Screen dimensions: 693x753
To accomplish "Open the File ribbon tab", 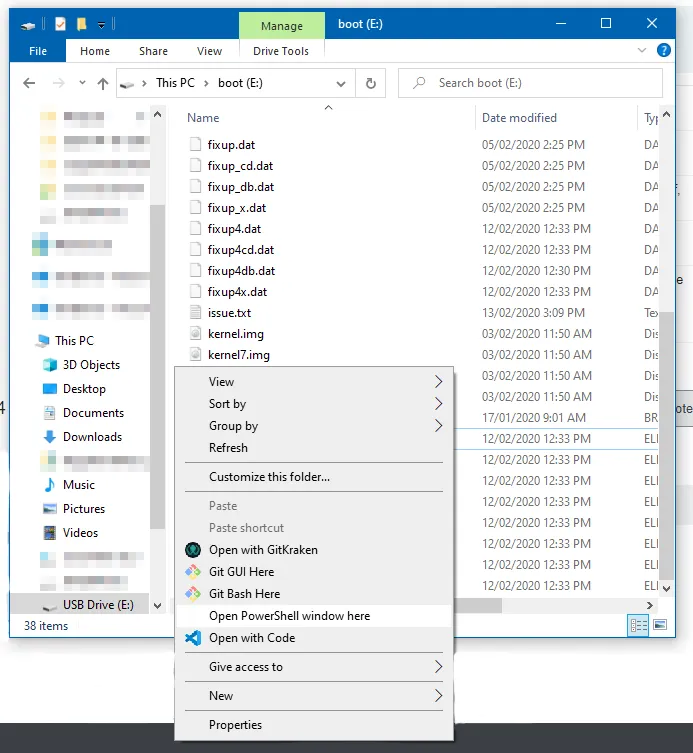I will 38,51.
